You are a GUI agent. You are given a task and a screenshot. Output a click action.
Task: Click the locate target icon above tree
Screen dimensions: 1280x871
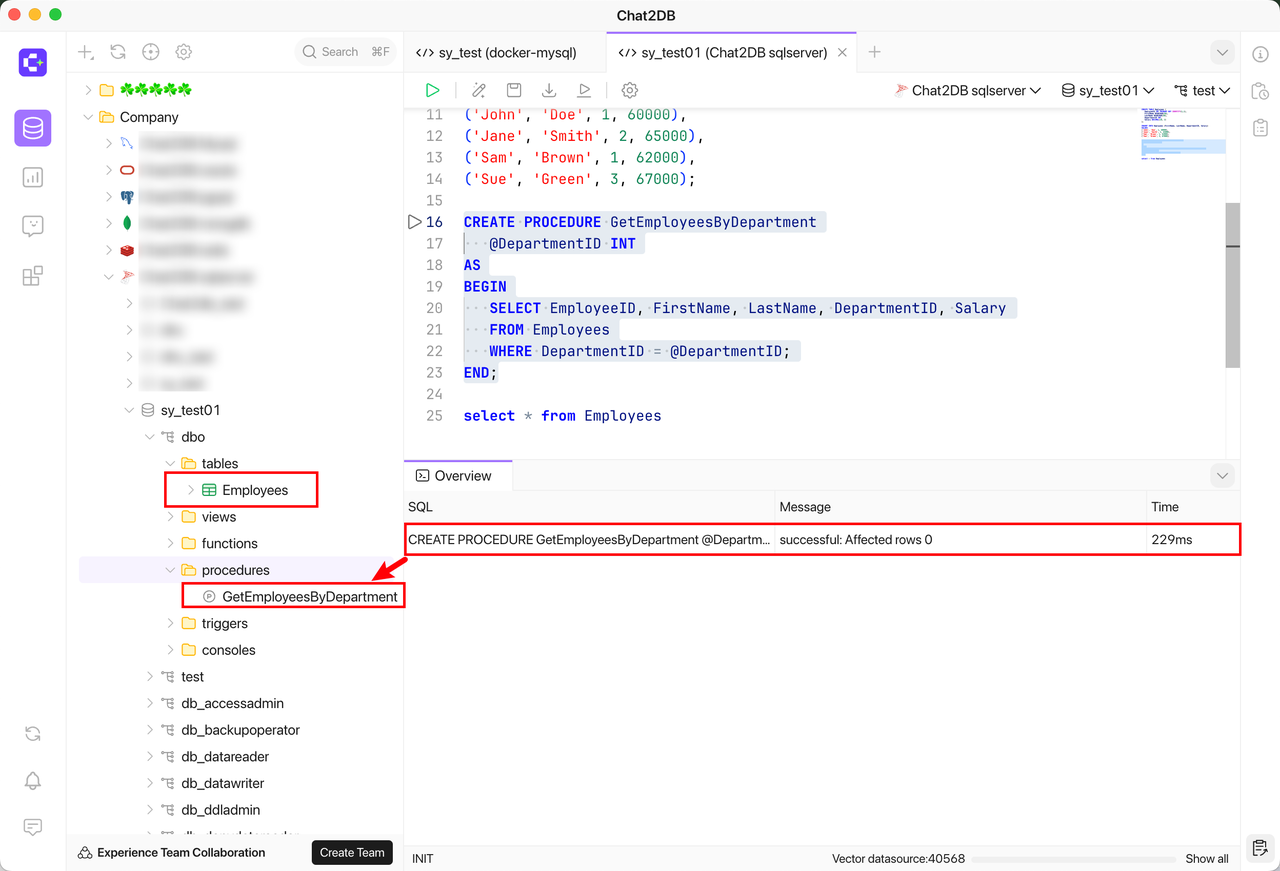tap(151, 52)
